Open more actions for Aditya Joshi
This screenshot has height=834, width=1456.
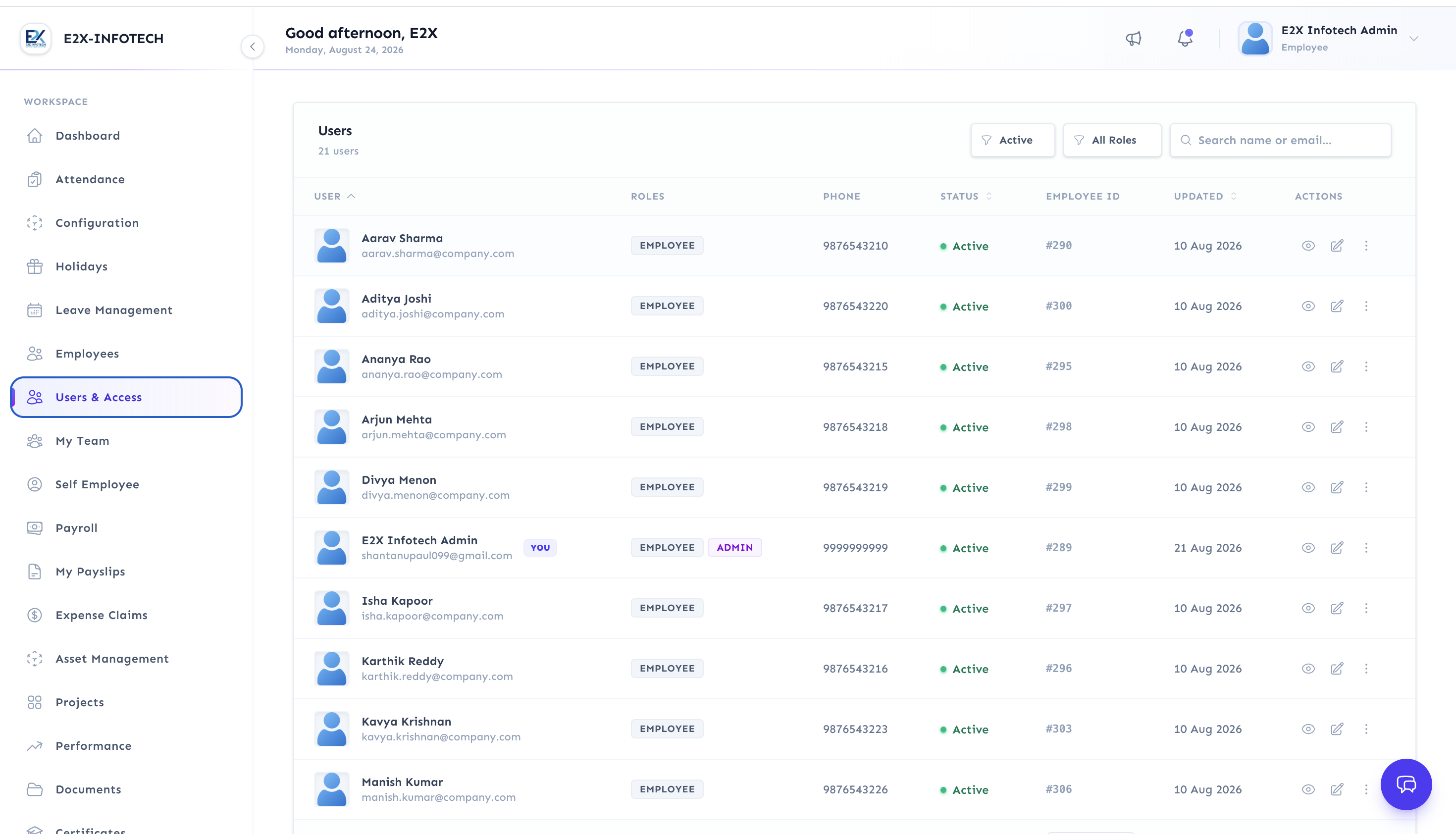point(1366,306)
